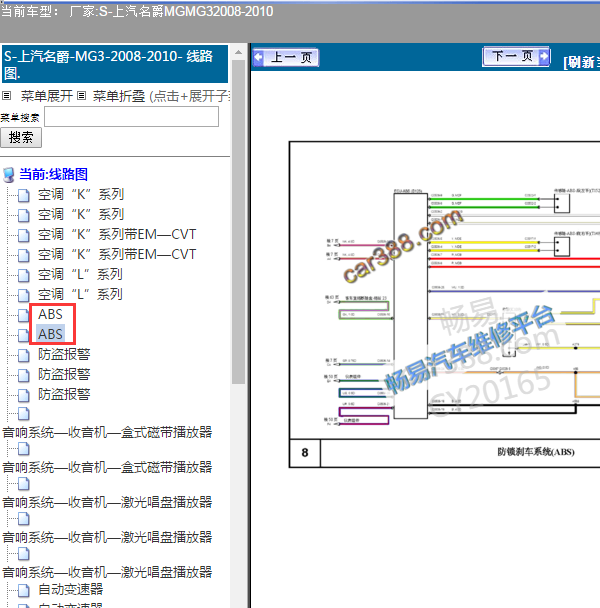Click the right arrow icon on 下一页
The image size is (600, 608).
point(544,57)
